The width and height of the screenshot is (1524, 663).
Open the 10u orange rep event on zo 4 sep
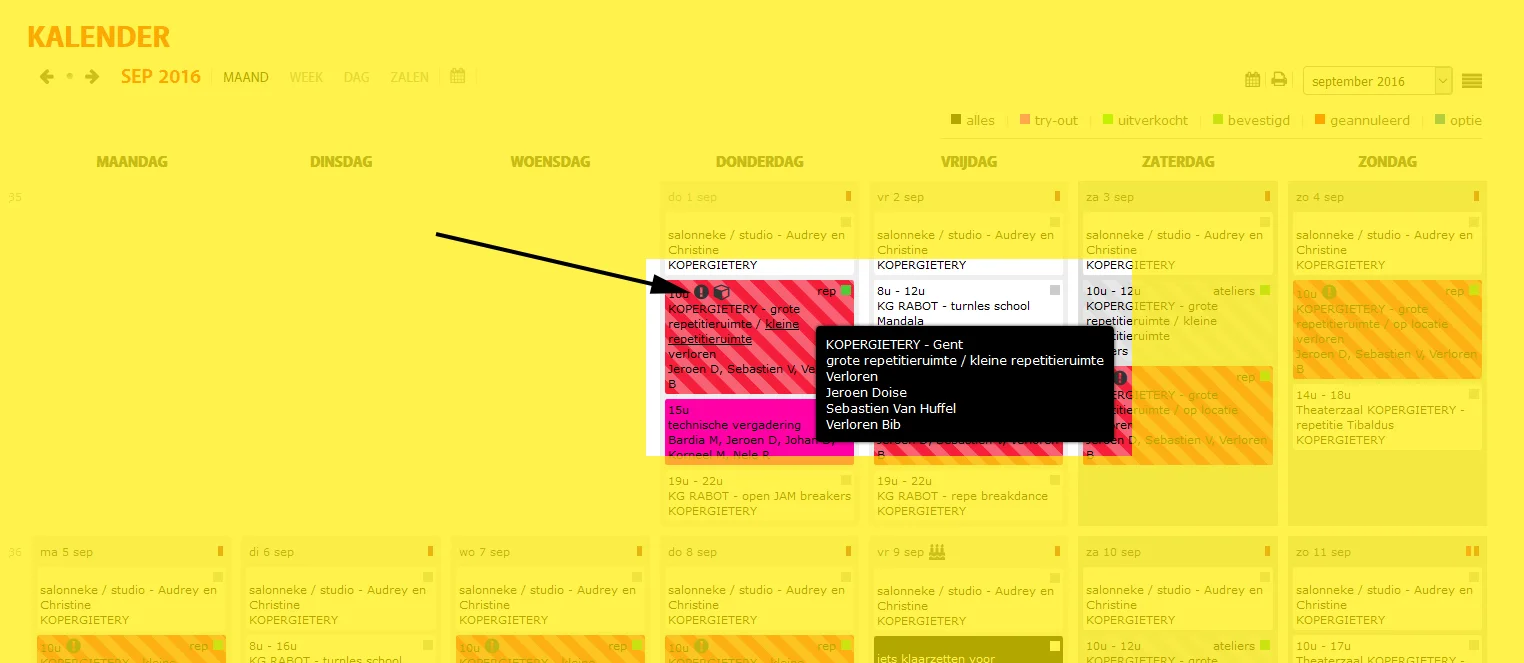(1387, 330)
